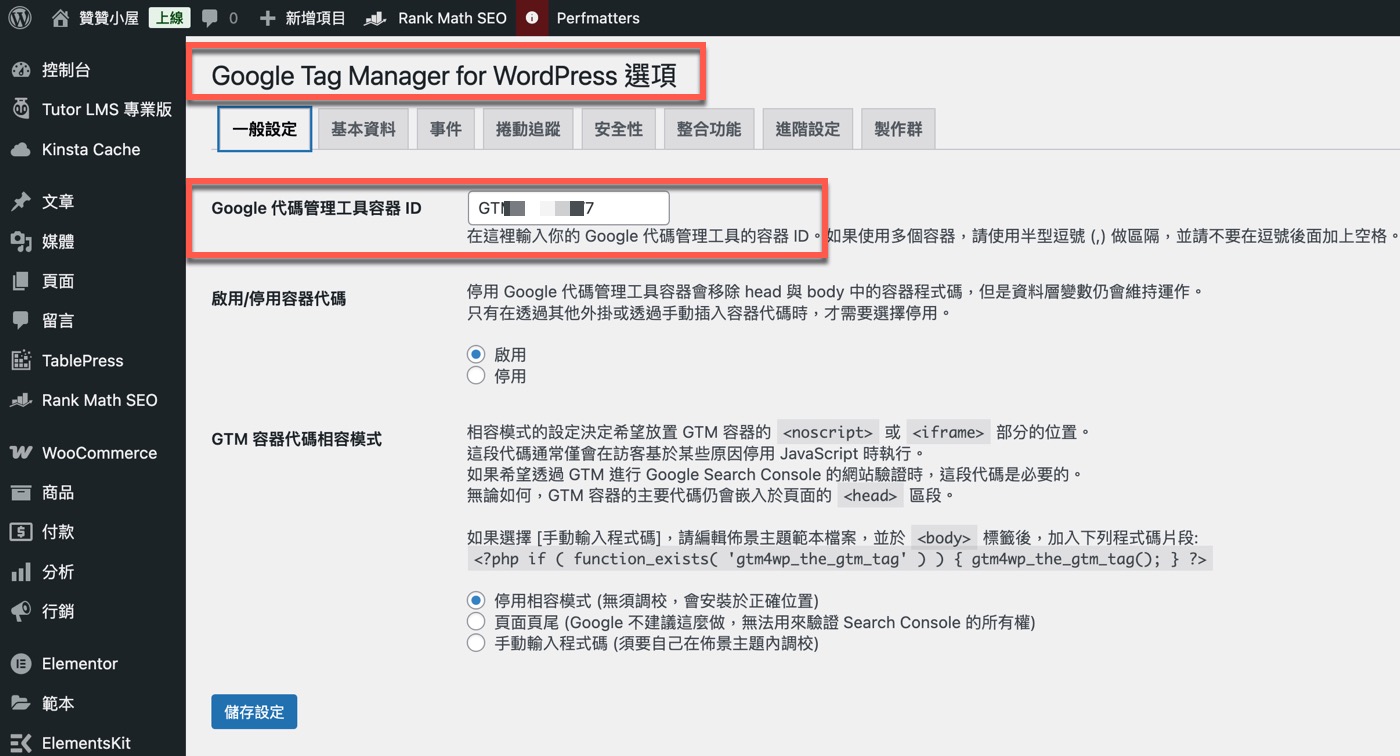Click the <body> code tag text
This screenshot has width=1400, height=756.
pyautogui.click(x=943, y=537)
